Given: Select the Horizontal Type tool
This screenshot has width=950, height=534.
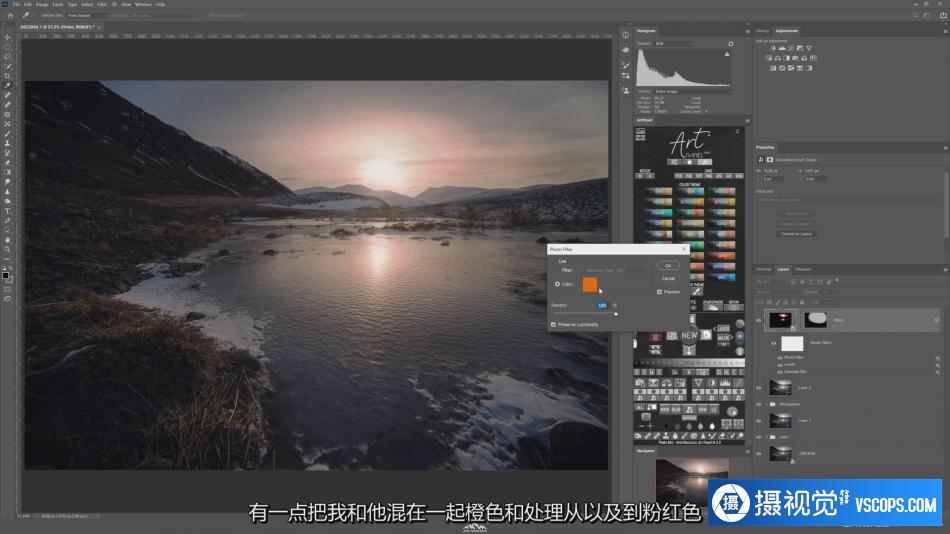Looking at the screenshot, I should click(7, 211).
